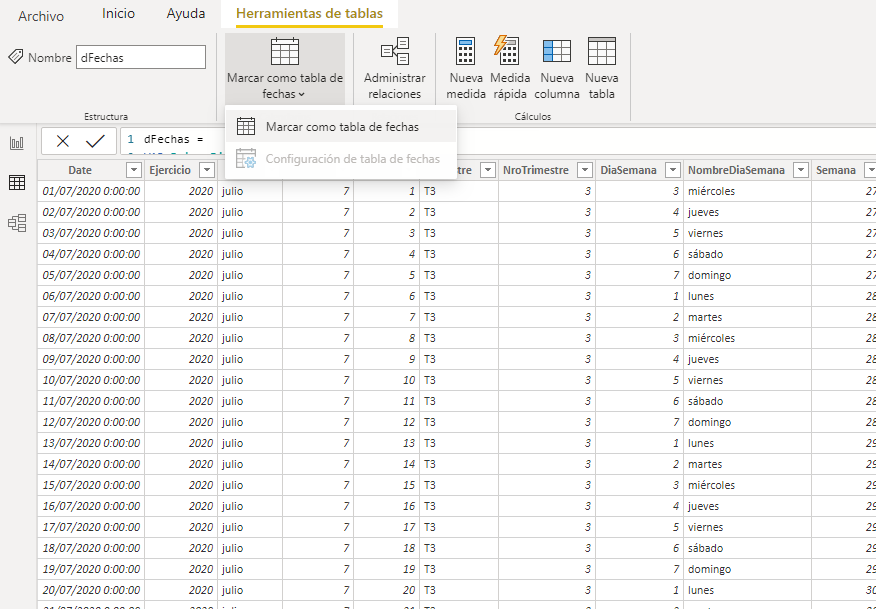
Task: Select date cell 20/07/2020 0:00:00
Action: point(92,590)
